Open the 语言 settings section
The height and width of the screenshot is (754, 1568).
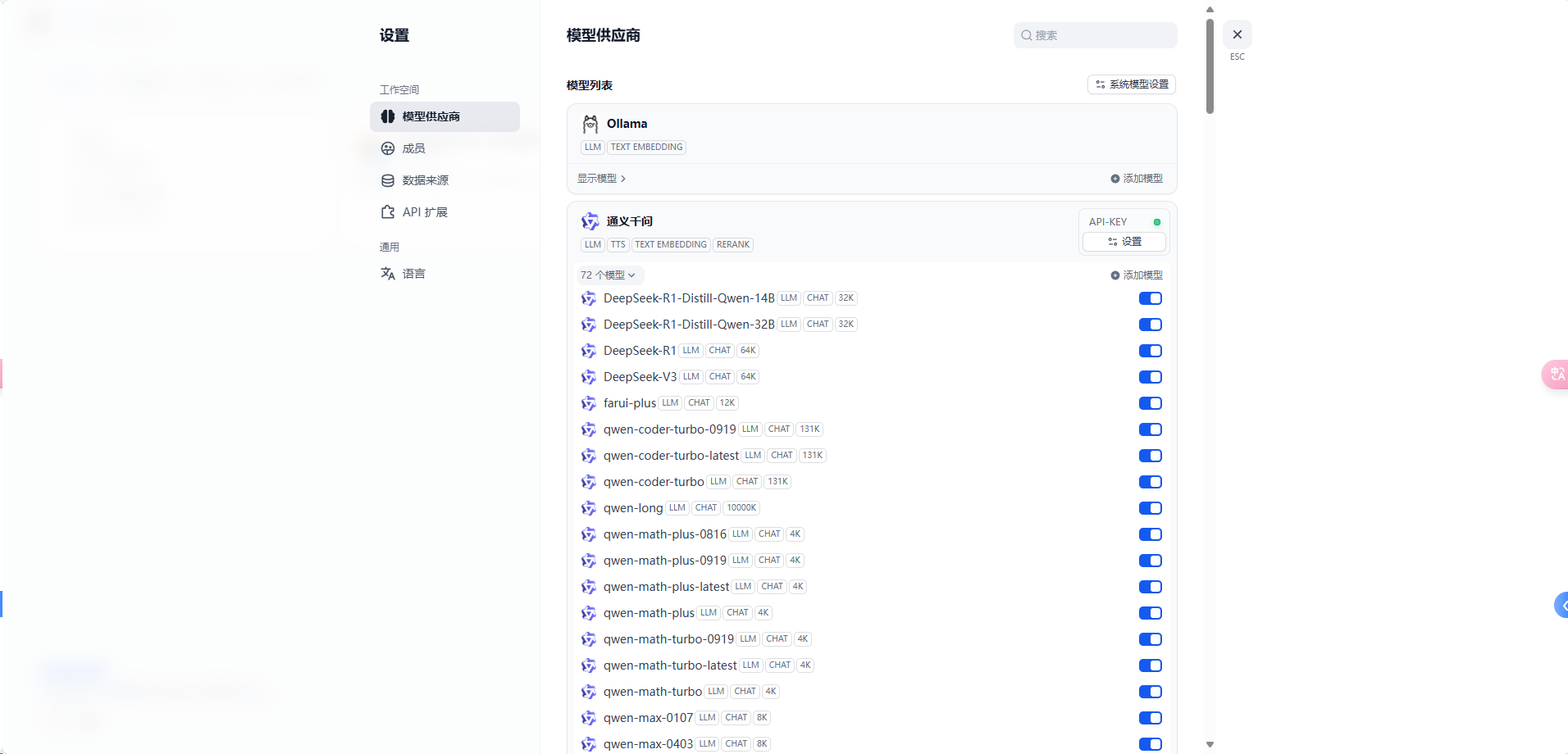[x=444, y=274]
